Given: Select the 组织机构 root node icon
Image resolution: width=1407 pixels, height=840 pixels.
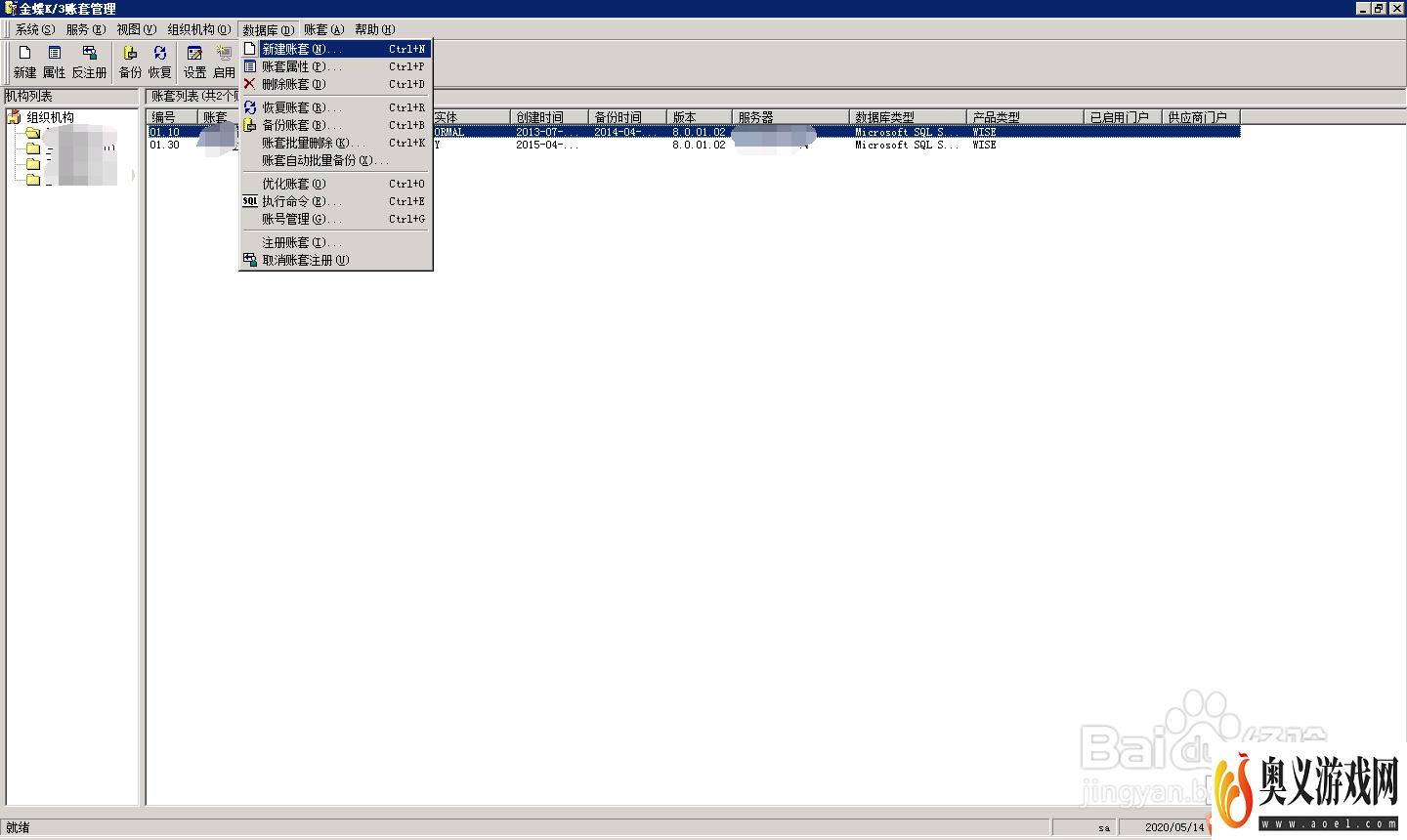Looking at the screenshot, I should pos(14,117).
